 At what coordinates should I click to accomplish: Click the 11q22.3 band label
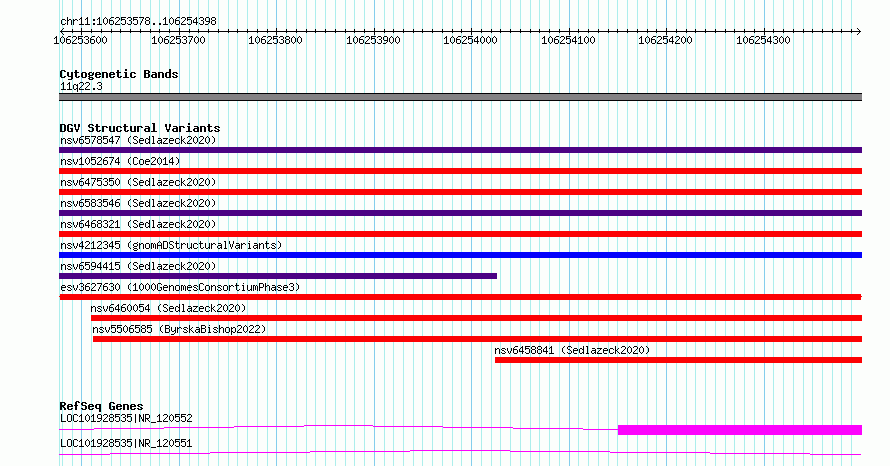81,86
